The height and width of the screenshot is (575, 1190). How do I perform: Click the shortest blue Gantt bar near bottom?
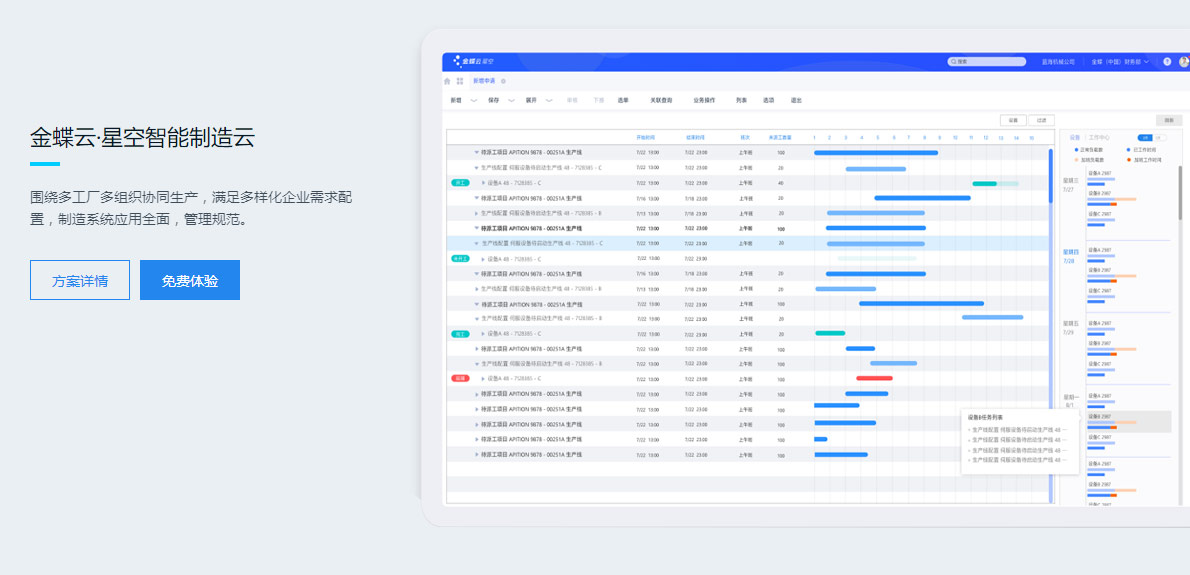tap(820, 438)
